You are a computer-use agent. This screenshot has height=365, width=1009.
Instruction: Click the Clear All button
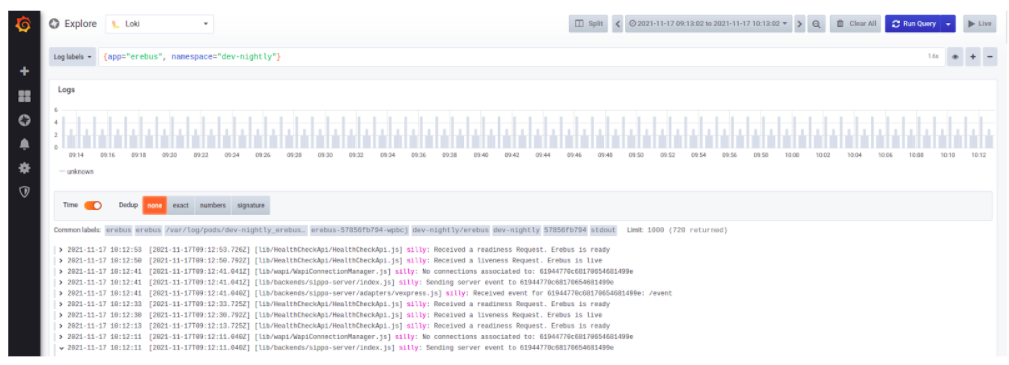(x=856, y=24)
